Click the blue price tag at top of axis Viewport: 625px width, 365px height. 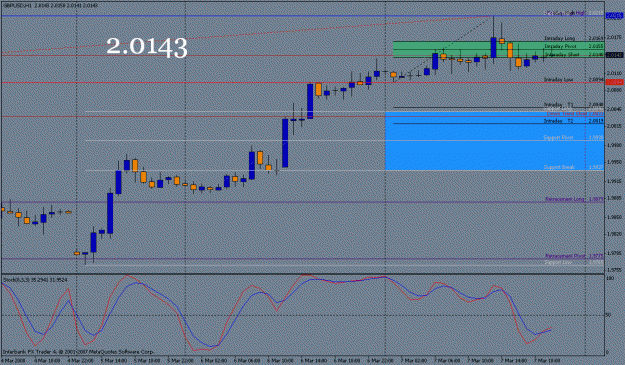coord(614,16)
